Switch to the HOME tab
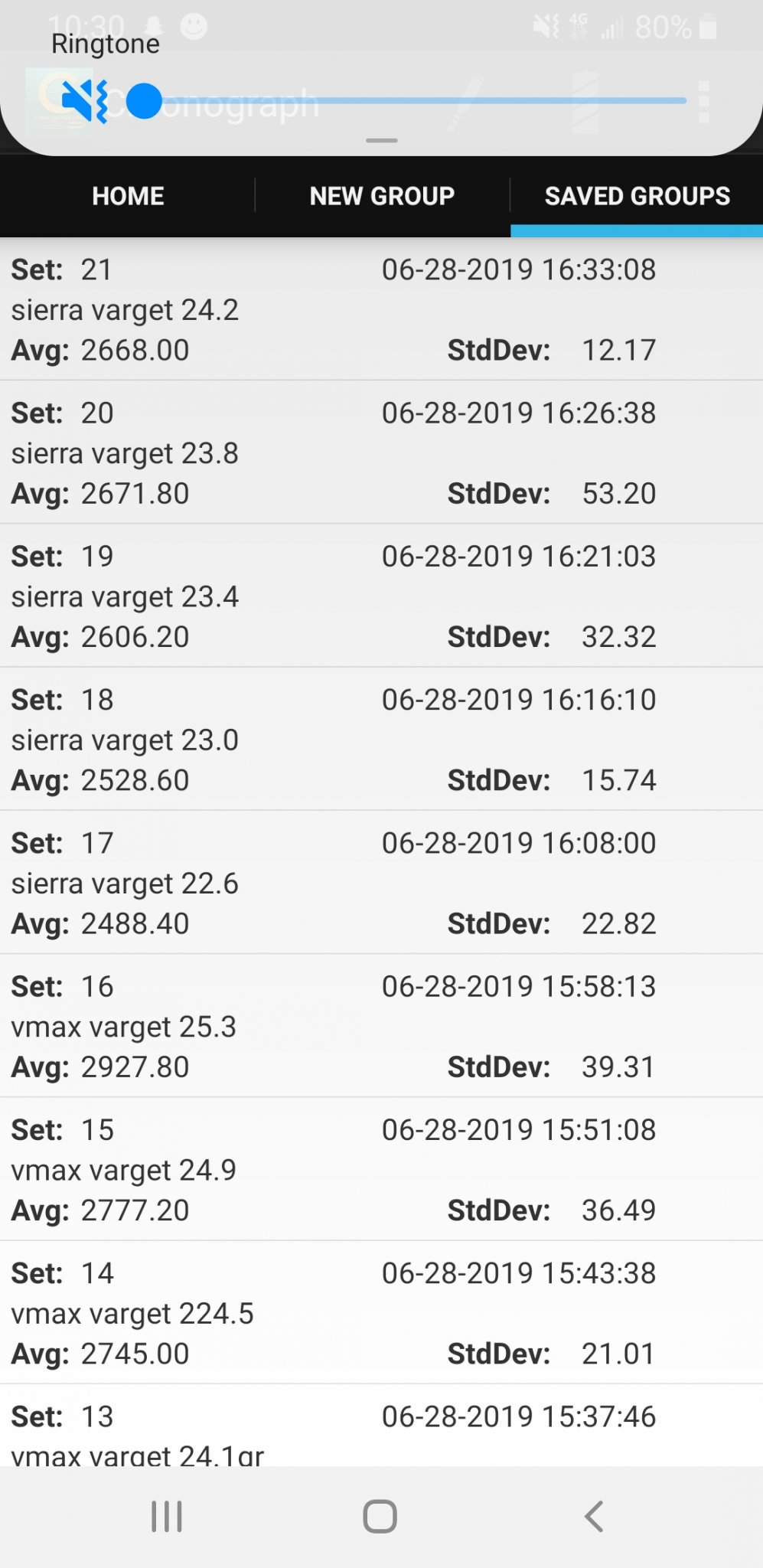Viewport: 763px width, 1568px height. [x=128, y=196]
